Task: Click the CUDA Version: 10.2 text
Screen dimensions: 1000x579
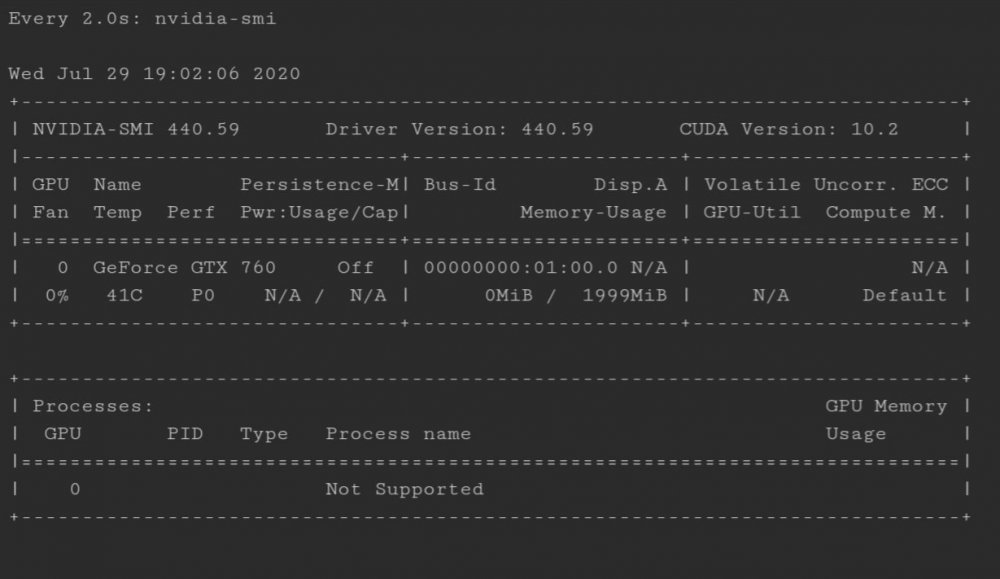Action: 788,129
